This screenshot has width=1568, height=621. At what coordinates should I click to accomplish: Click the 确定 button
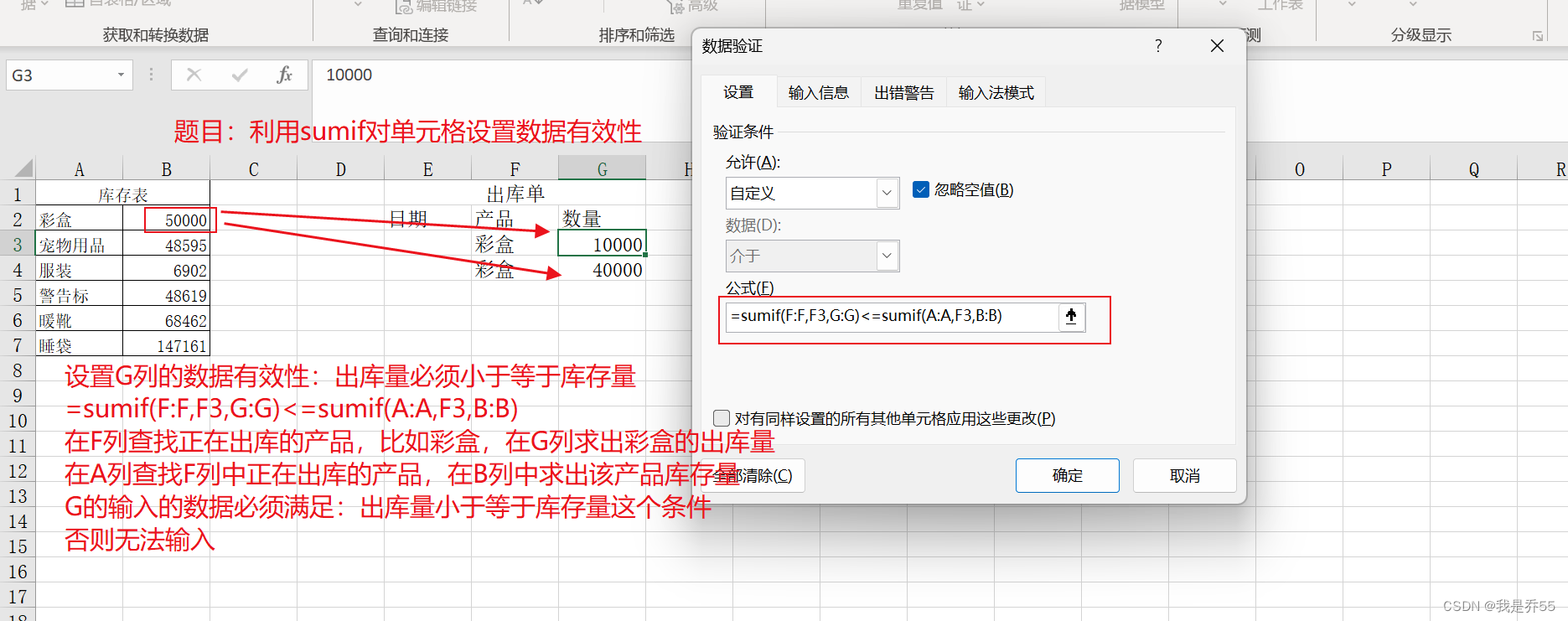(x=1068, y=475)
